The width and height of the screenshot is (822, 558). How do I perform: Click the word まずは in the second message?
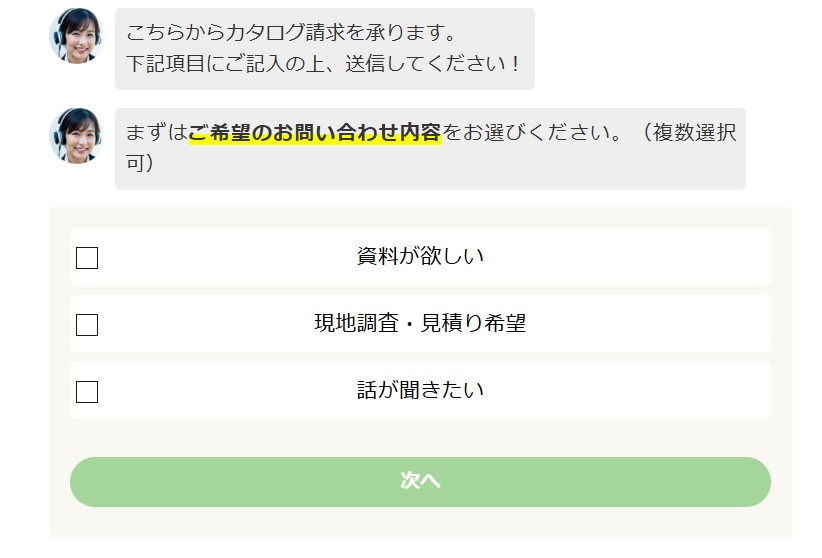[156, 133]
